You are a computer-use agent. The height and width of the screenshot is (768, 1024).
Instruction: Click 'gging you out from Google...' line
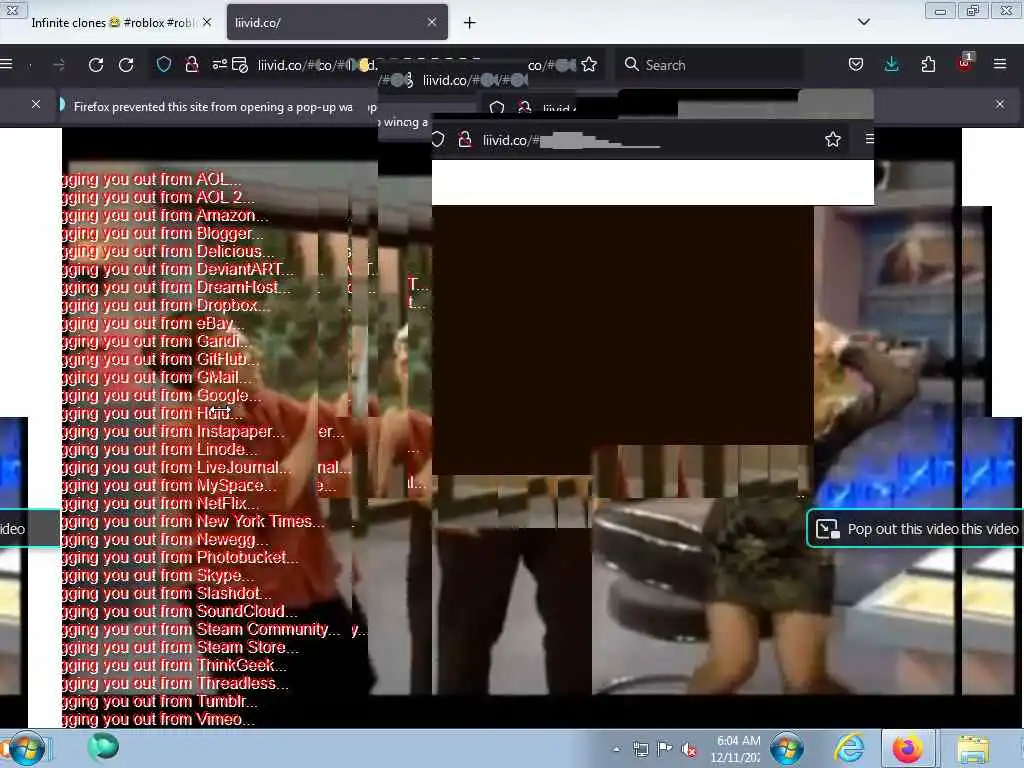click(162, 395)
